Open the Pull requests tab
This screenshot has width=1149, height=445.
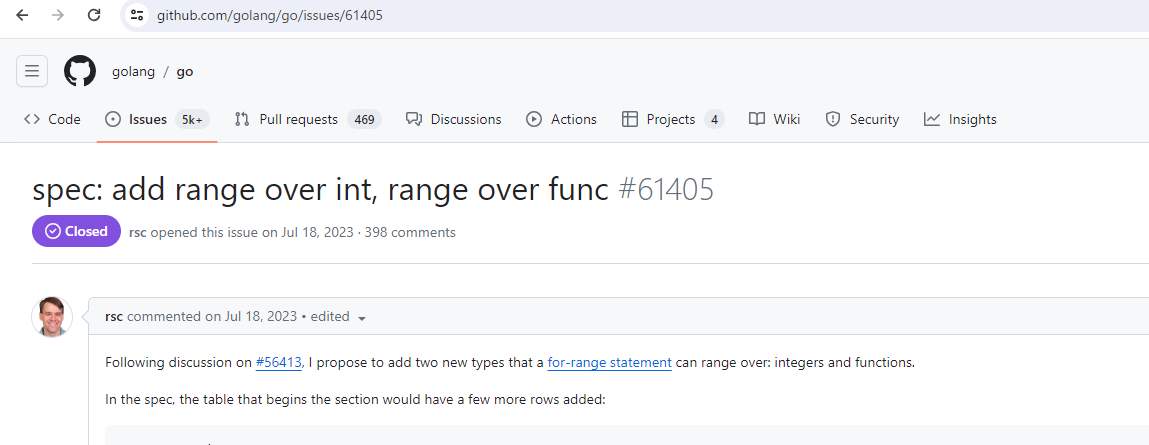point(308,119)
